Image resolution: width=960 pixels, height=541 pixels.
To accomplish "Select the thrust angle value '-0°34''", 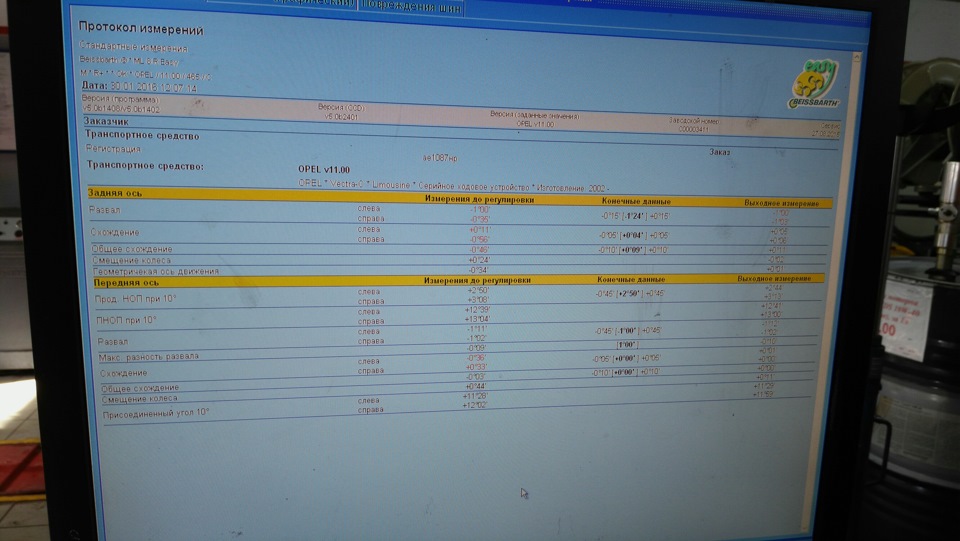I will pos(478,270).
